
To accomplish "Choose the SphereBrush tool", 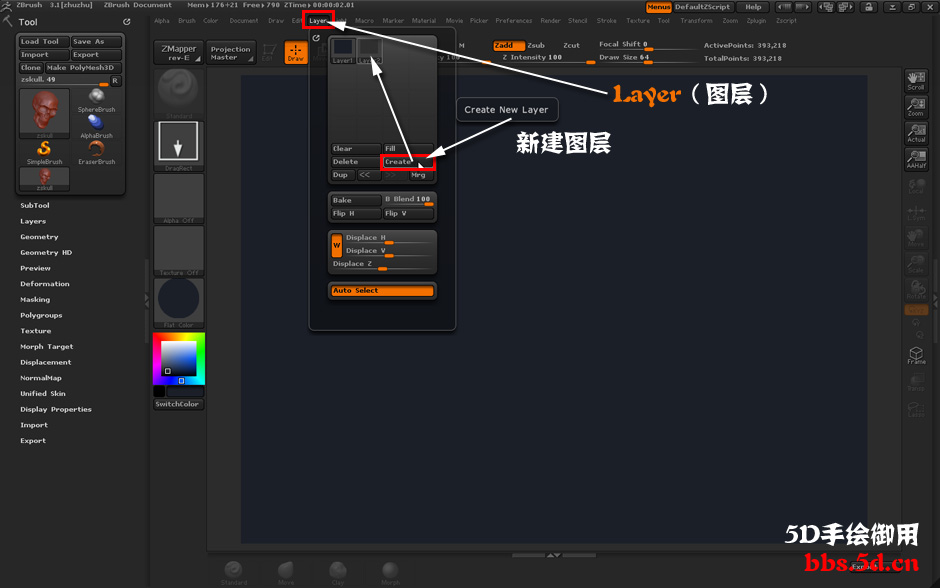I will (x=97, y=100).
